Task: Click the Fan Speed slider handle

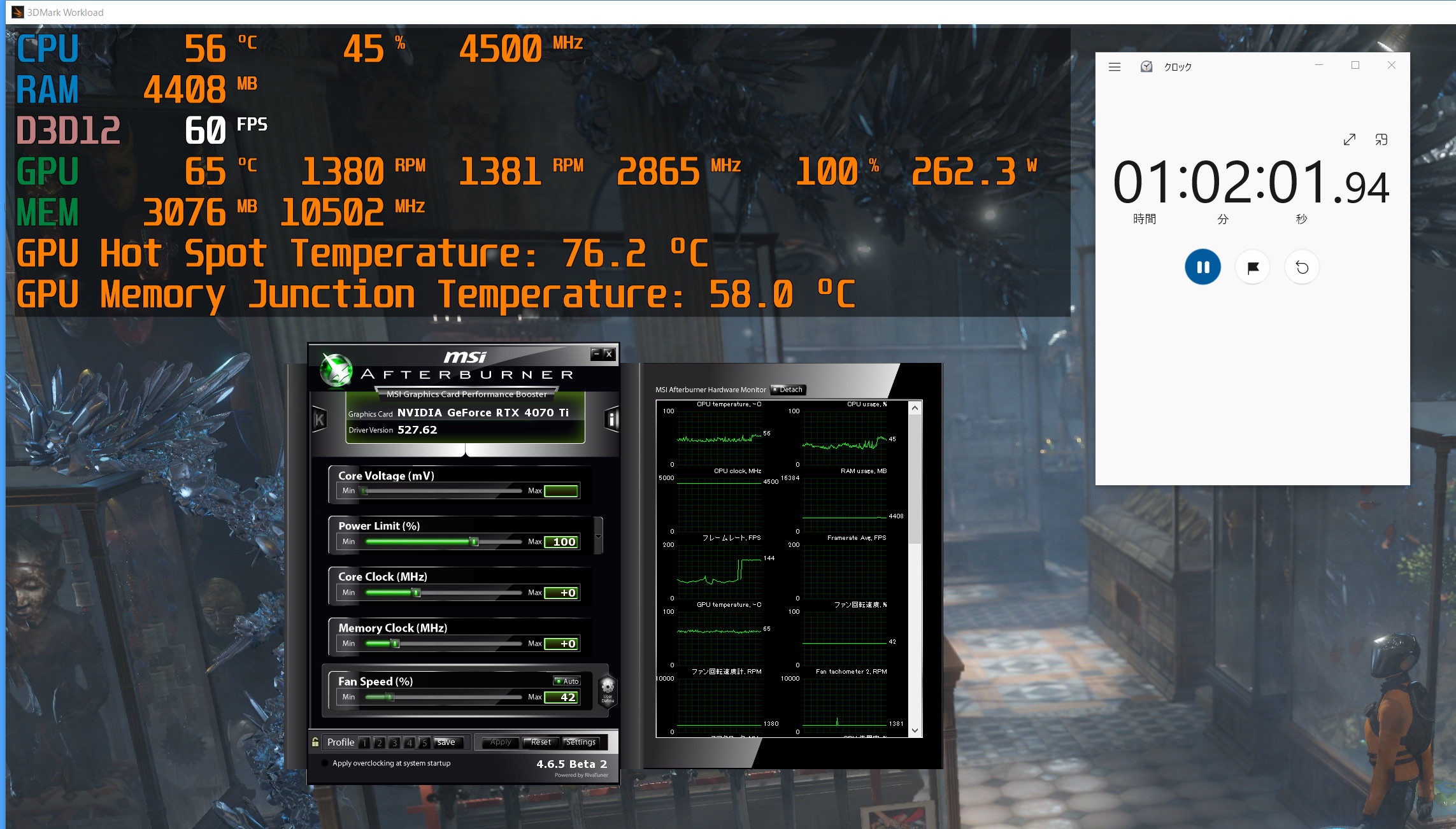Action: point(389,697)
